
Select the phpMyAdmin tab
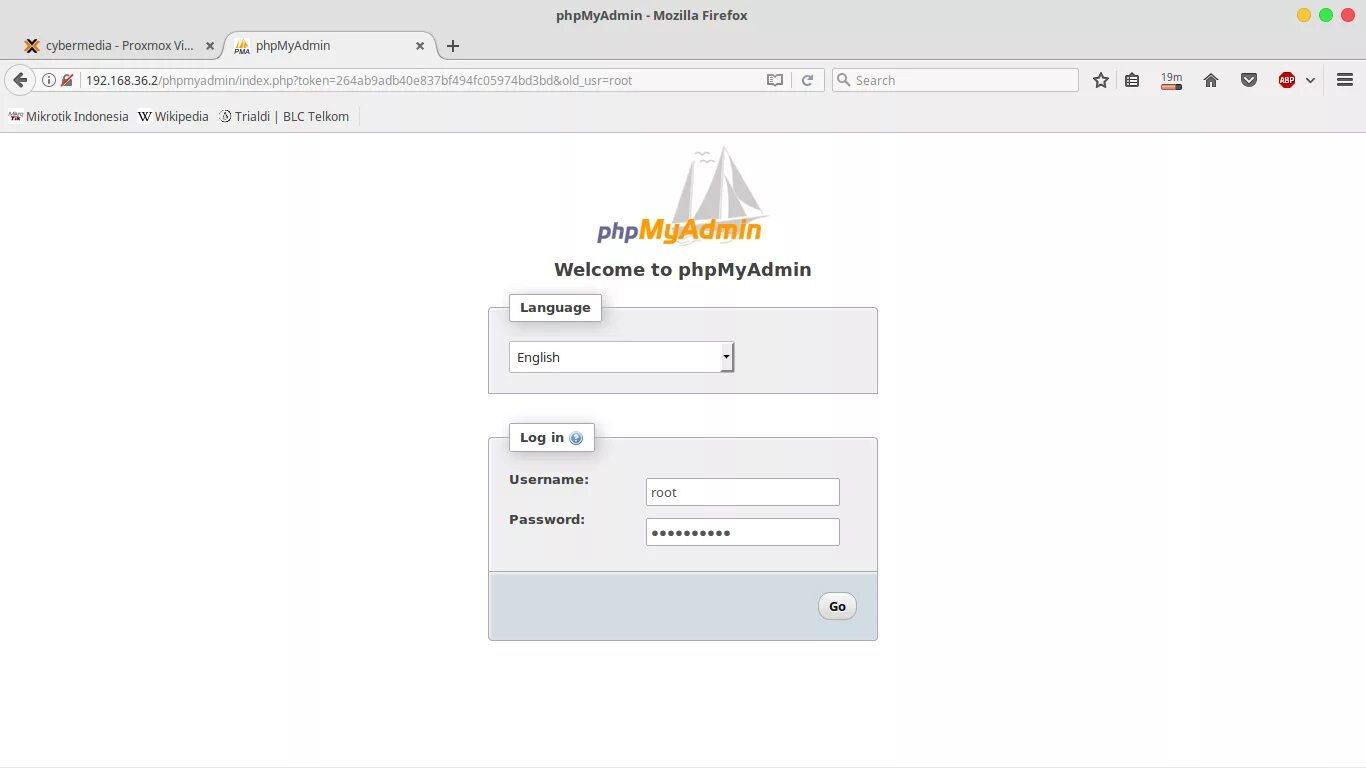point(330,46)
